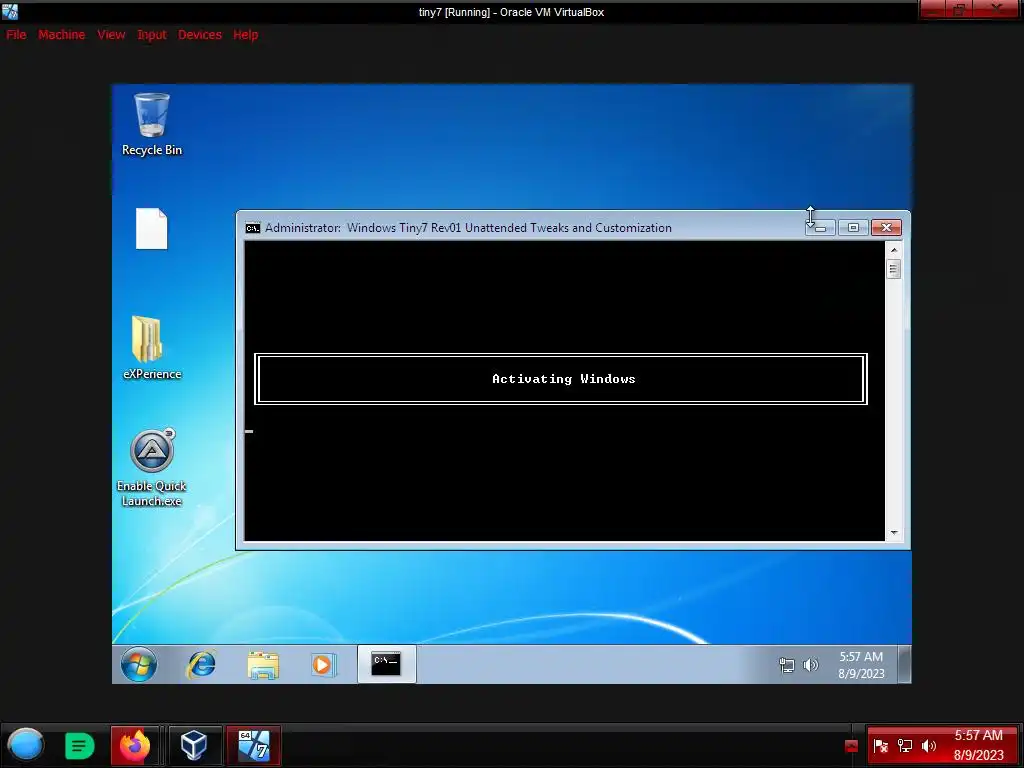Open the Recycle Bin desktop icon
The width and height of the screenshot is (1024, 768).
coord(152,125)
